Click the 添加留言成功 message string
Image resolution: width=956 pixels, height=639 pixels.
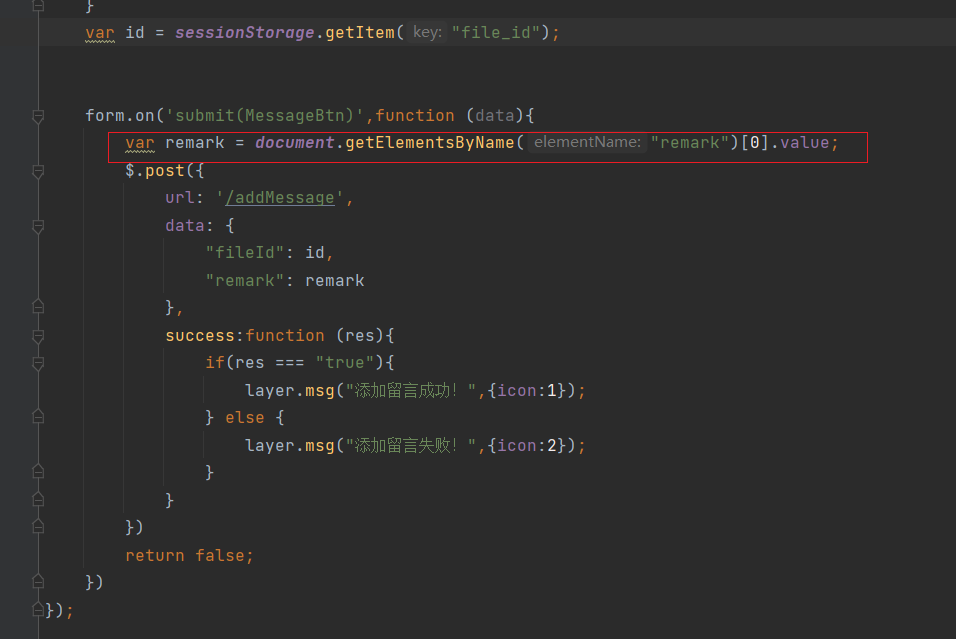(x=410, y=391)
